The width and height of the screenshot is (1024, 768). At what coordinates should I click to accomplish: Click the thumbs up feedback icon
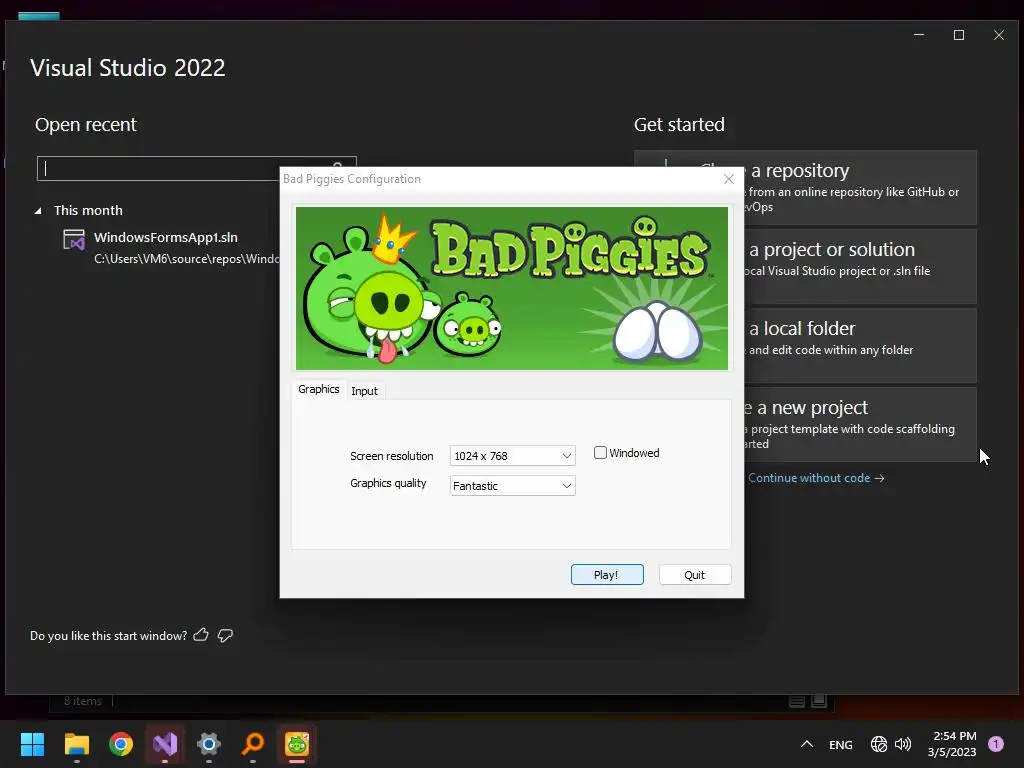[x=201, y=635]
